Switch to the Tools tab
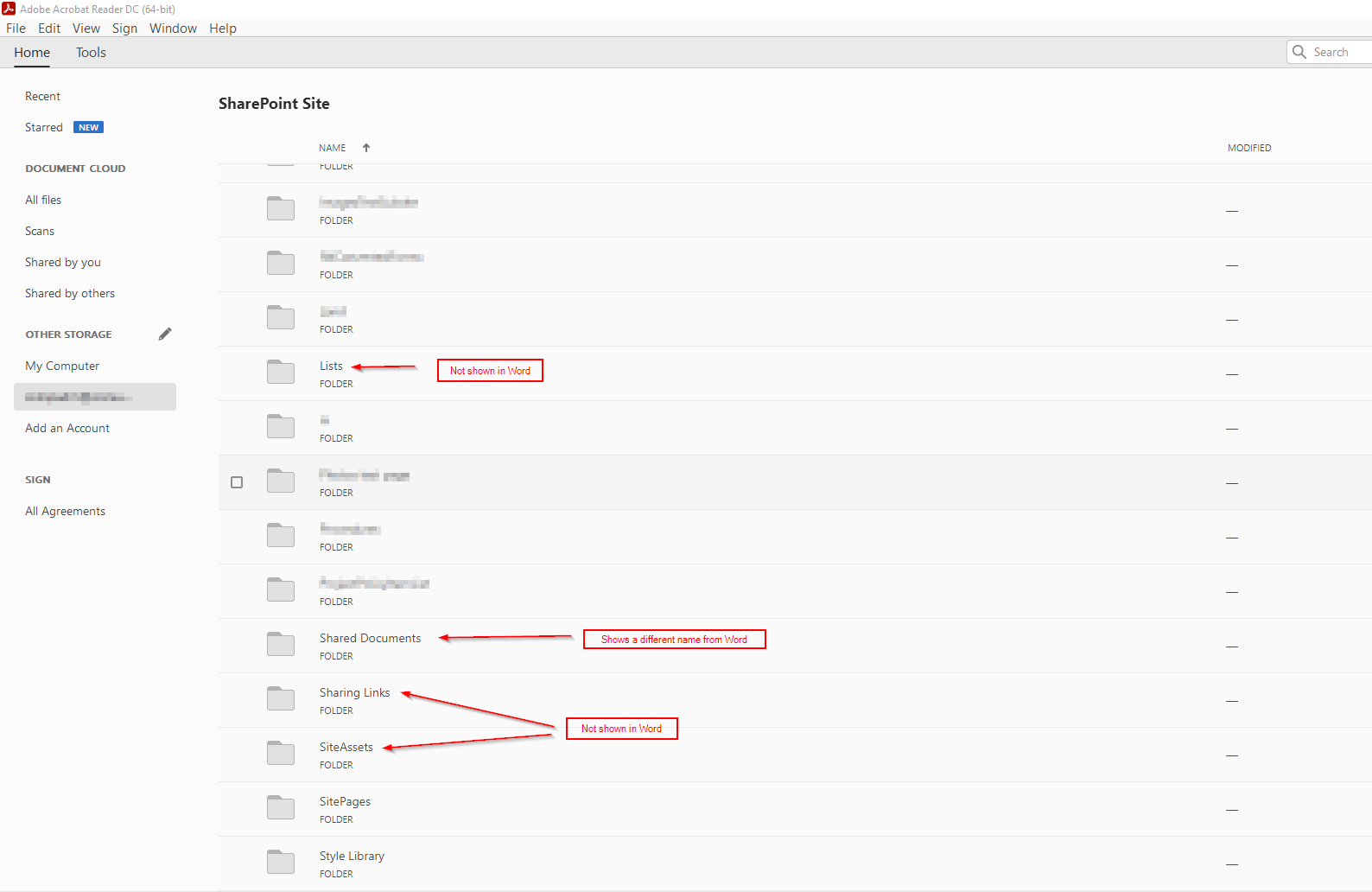Screen dimensions: 1372x892 tap(91, 52)
